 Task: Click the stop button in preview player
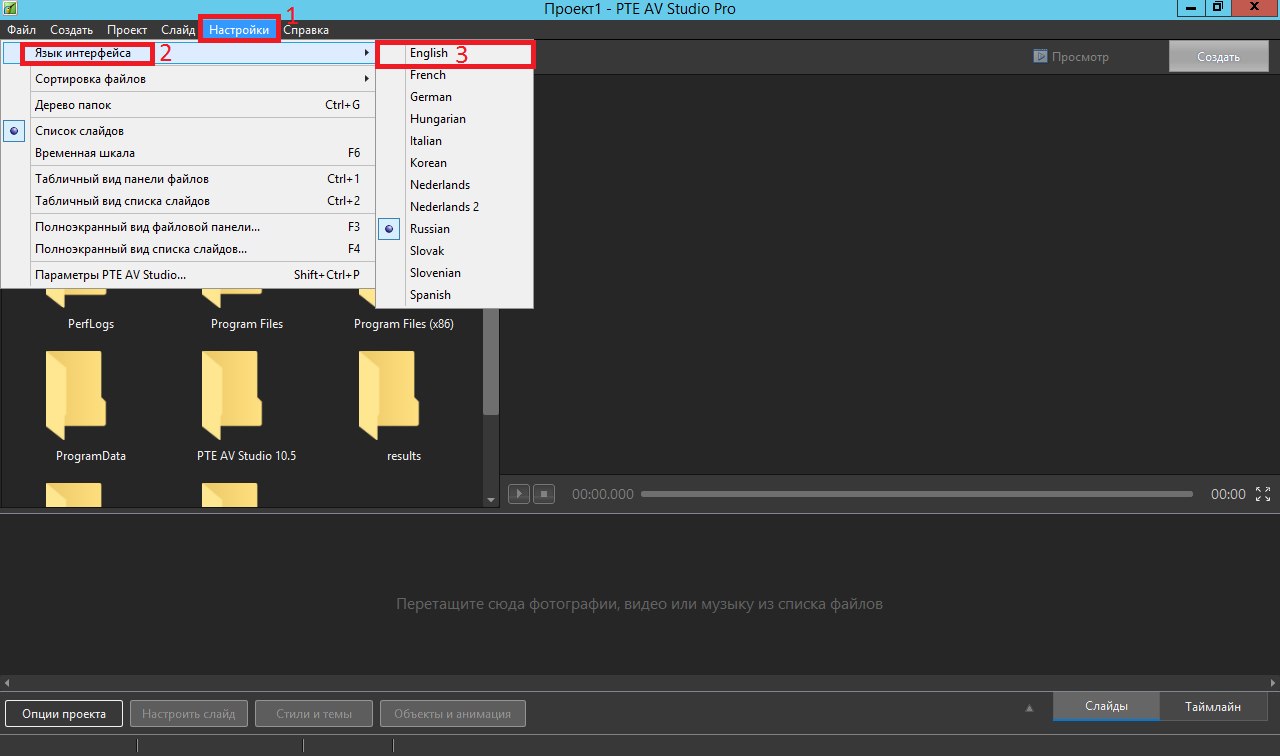point(543,494)
